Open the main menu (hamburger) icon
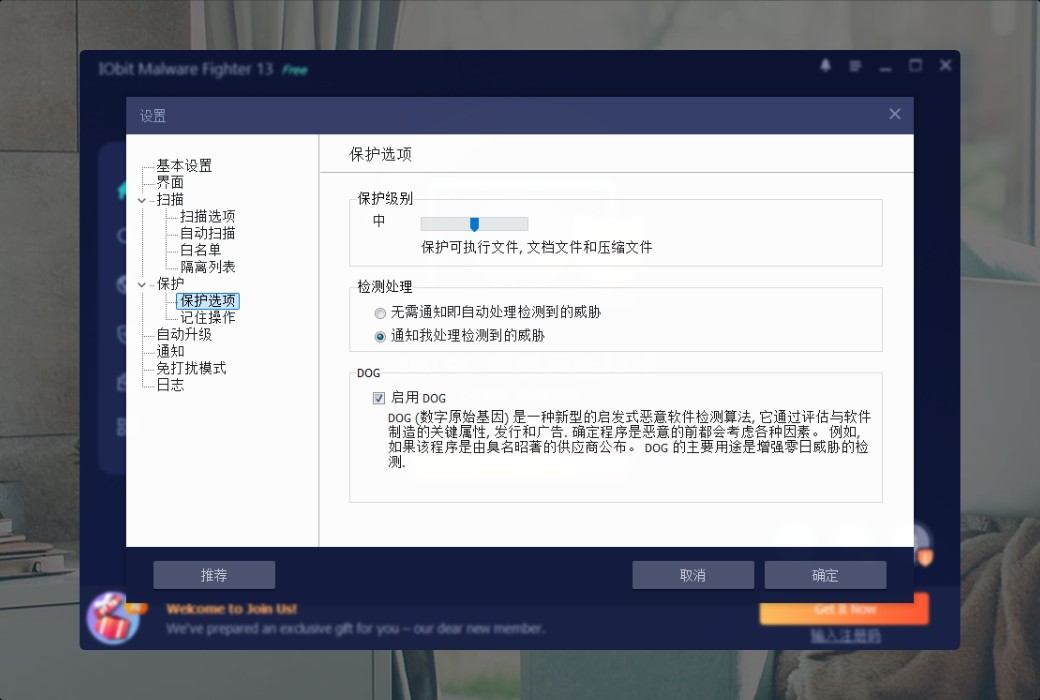Image resolution: width=1040 pixels, height=700 pixels. coord(854,65)
